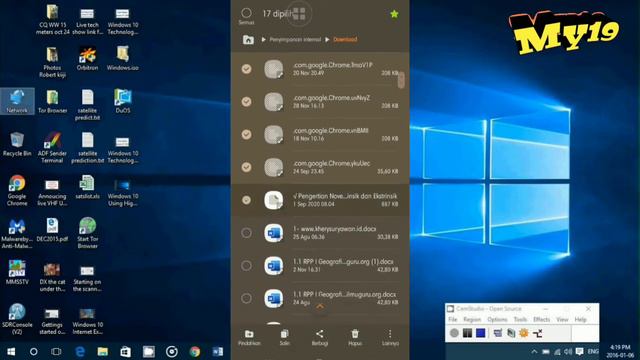Open Word from the taskbar
Image resolution: width=640 pixels, height=360 pixels.
pos(218,351)
